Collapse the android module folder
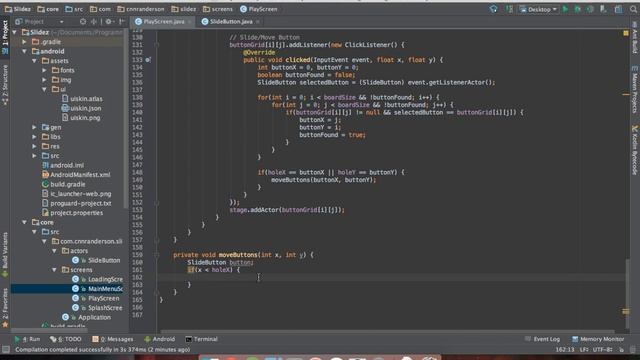Viewport: 640px width, 360px height. (x=24, y=51)
